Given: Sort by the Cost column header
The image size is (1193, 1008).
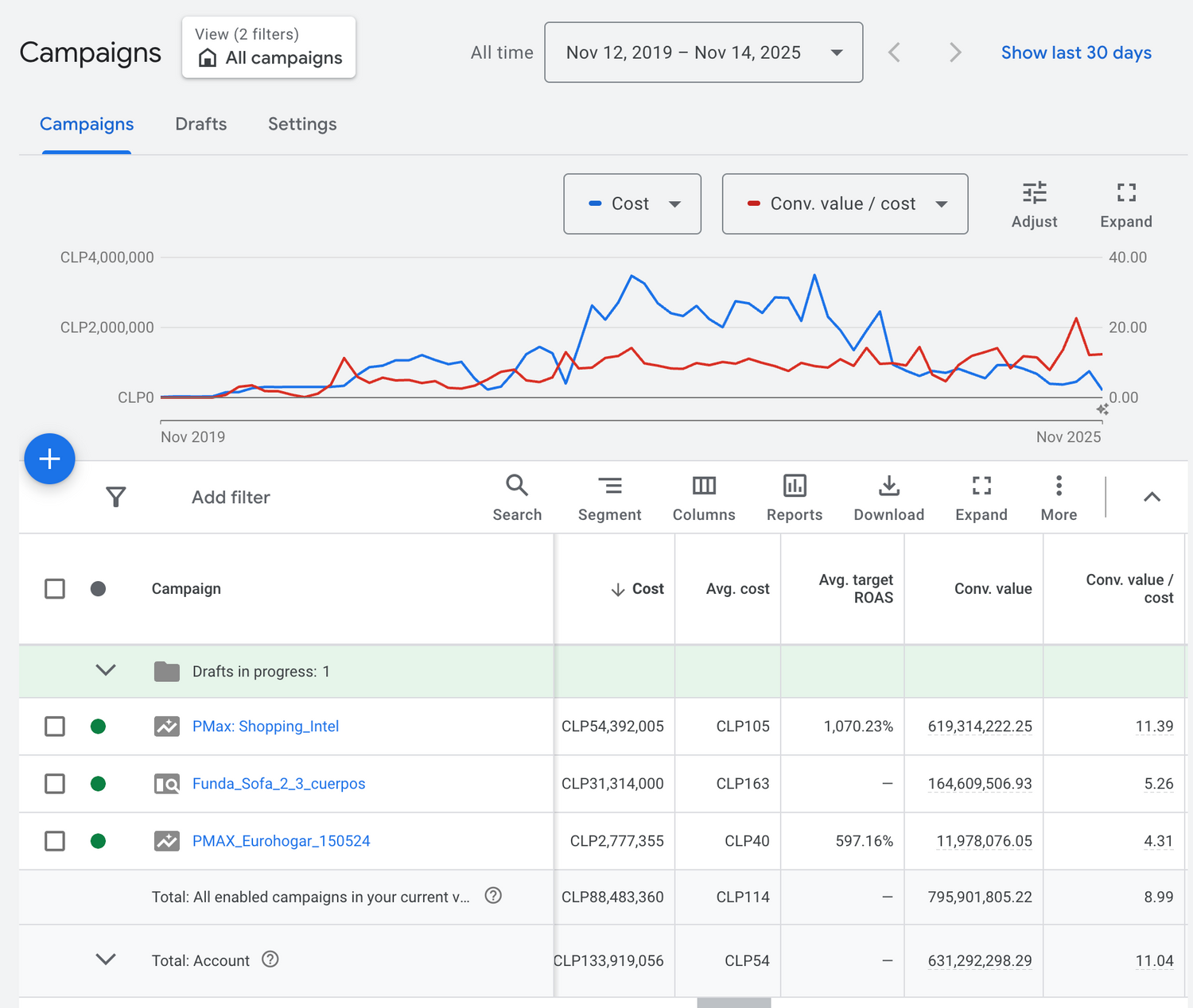Looking at the screenshot, I should click(x=647, y=589).
